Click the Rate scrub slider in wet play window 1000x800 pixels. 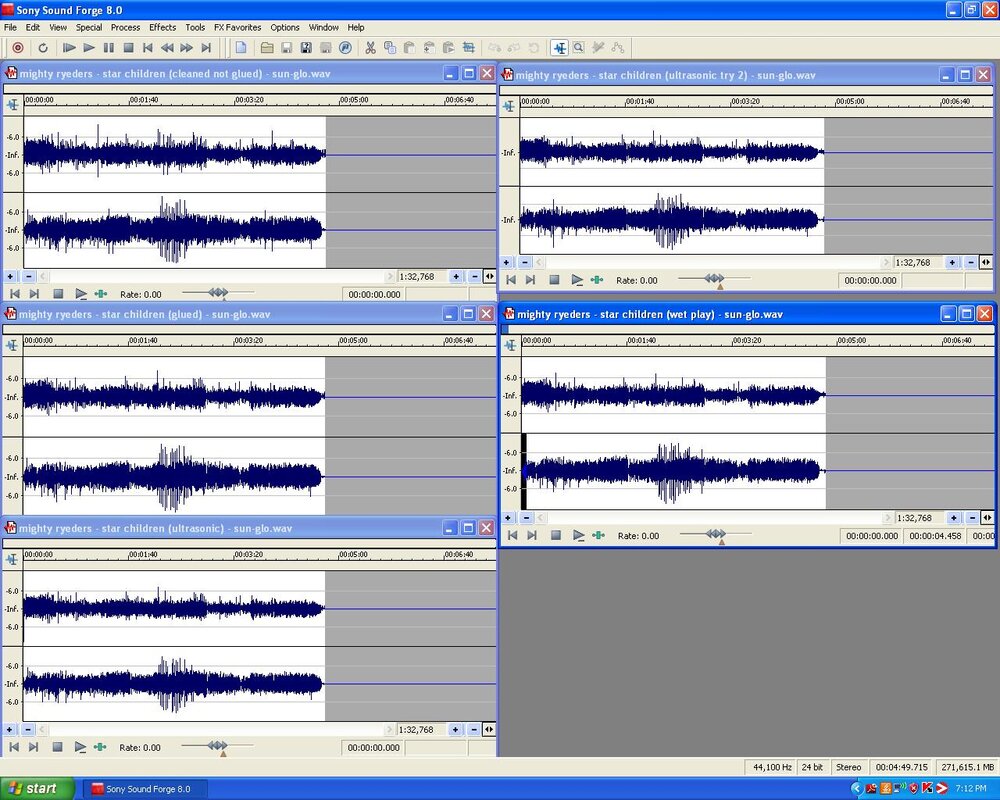716,534
